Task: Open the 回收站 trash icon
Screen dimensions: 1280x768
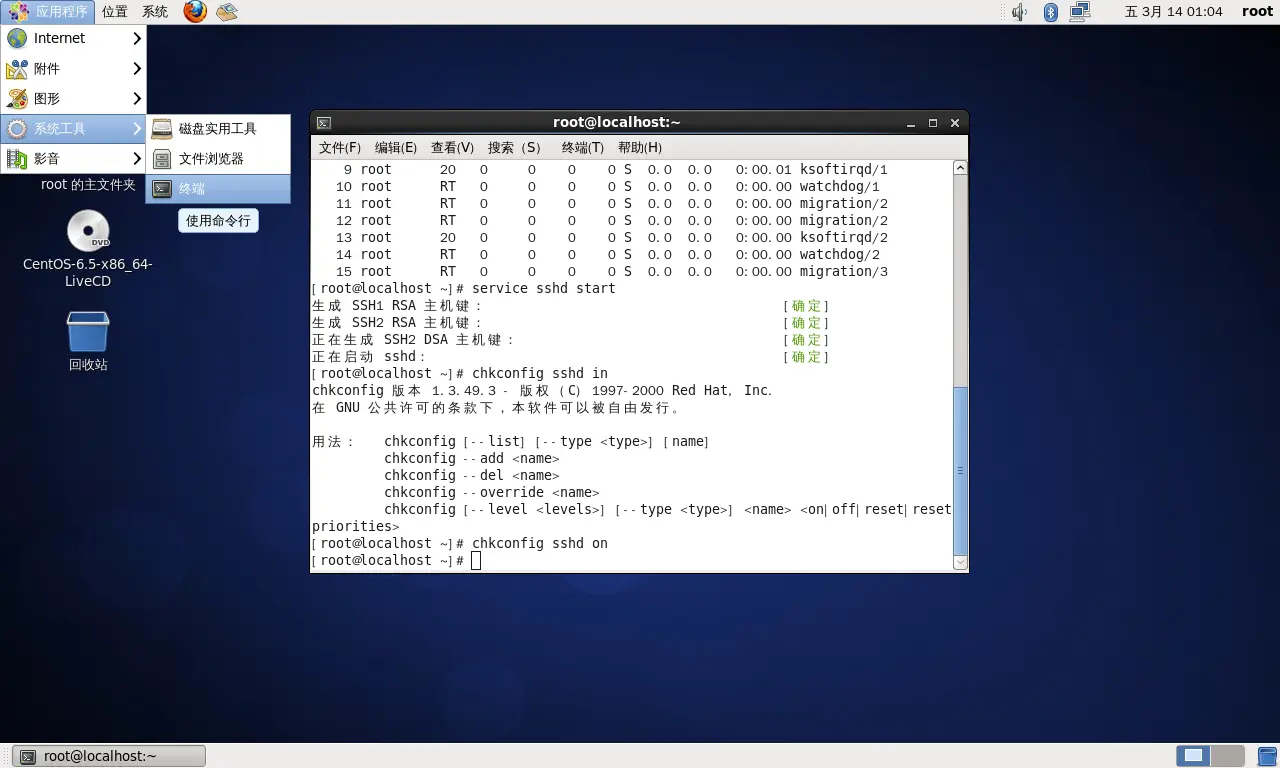Action: (x=88, y=331)
